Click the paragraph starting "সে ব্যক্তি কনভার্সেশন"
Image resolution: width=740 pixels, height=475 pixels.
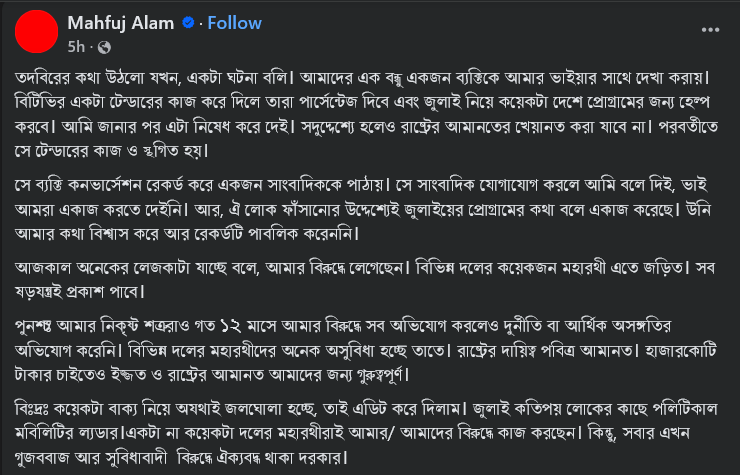(362, 209)
